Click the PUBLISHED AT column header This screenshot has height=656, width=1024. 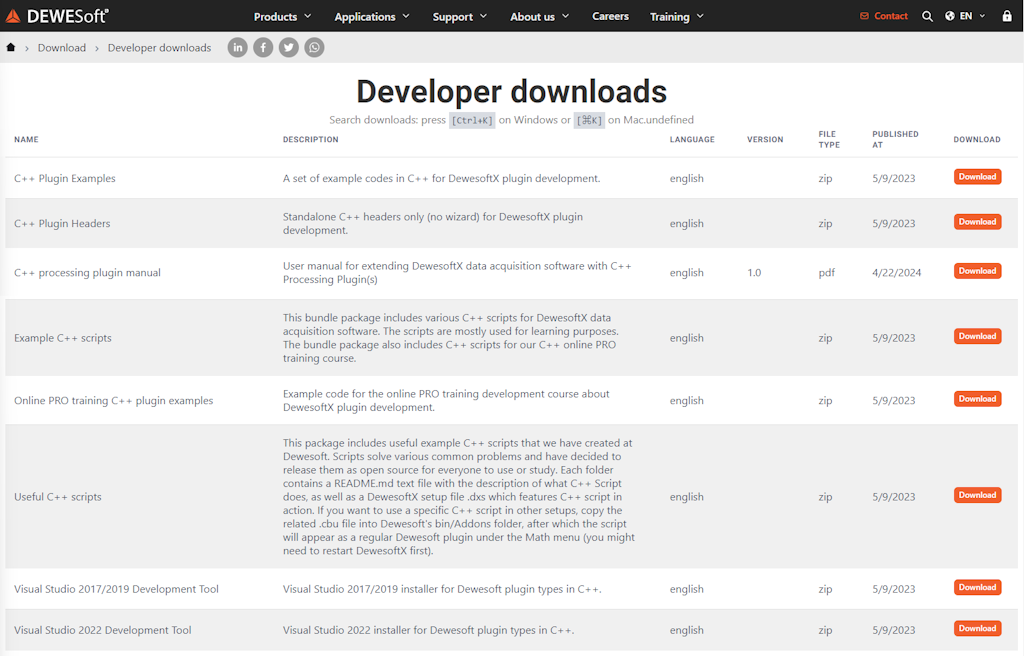pyautogui.click(x=895, y=139)
